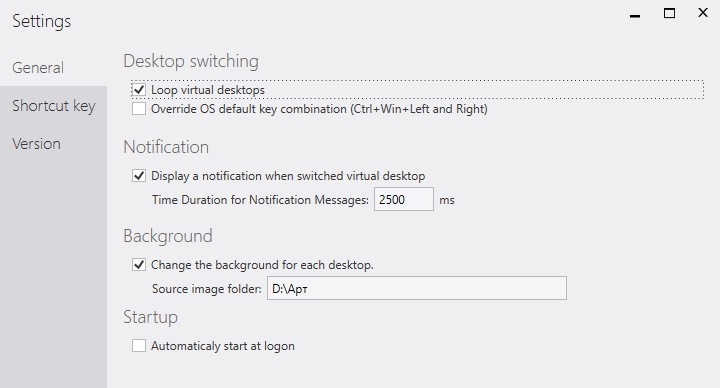Click the Display a notification label text

[x=288, y=176]
